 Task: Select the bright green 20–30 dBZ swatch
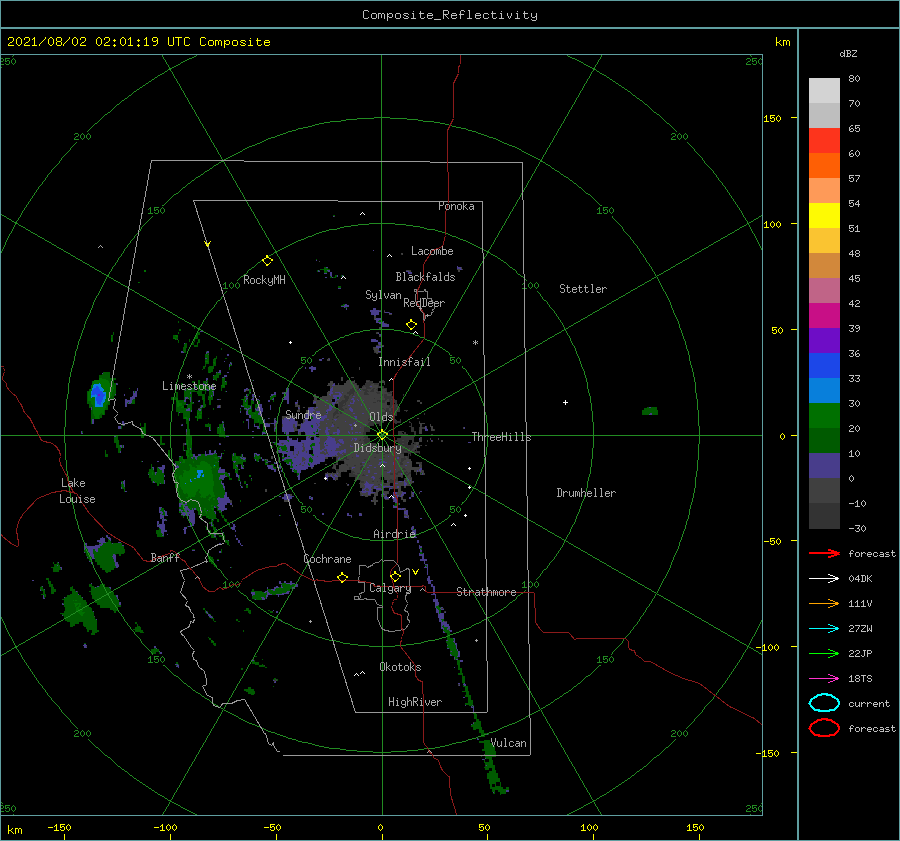click(x=824, y=416)
